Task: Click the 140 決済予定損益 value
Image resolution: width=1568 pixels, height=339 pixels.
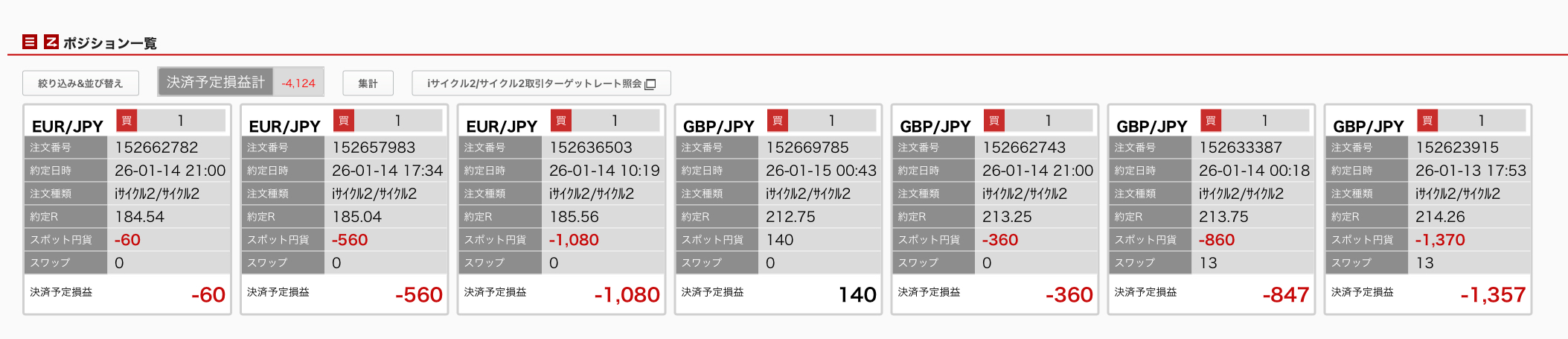Action: coord(857,295)
